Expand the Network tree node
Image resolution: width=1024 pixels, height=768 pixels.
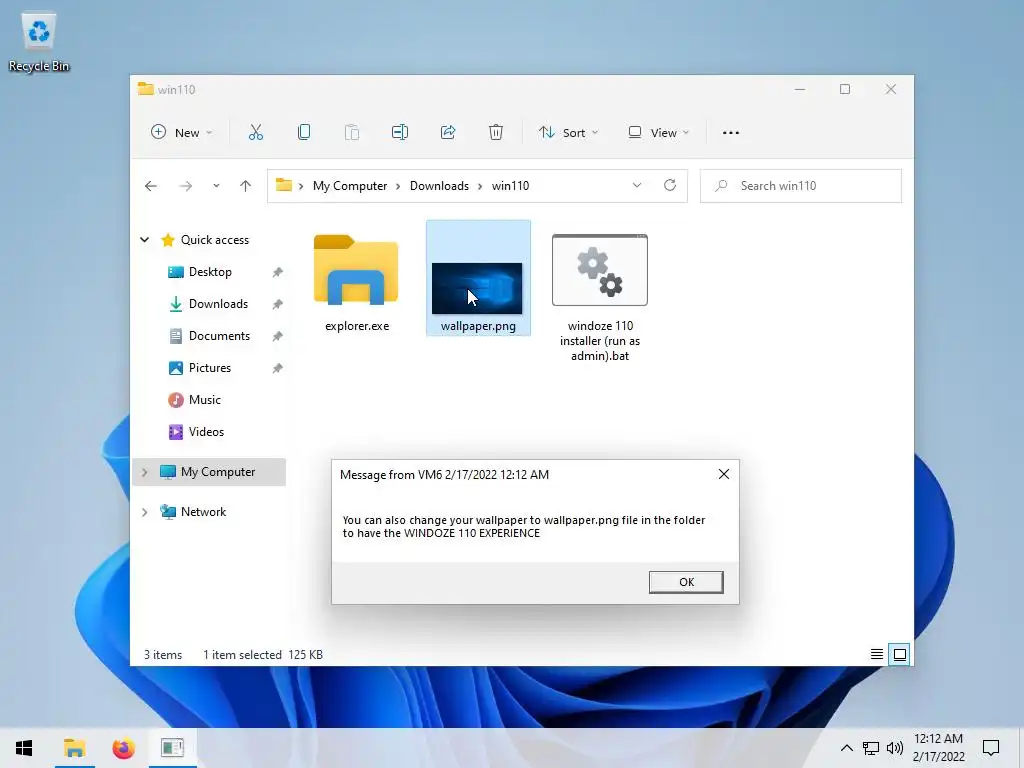144,512
